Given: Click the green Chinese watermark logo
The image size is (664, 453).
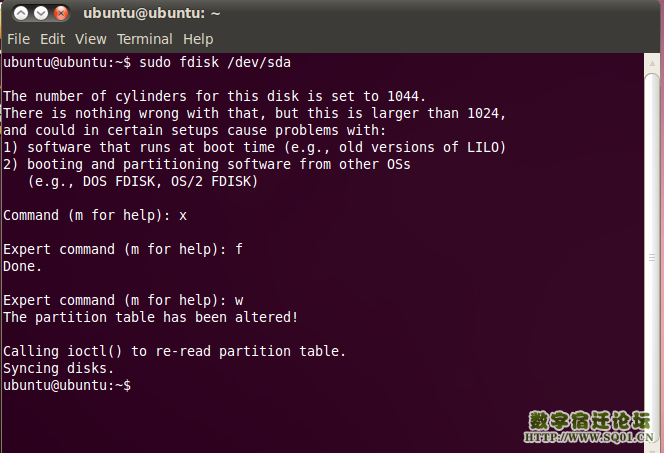Looking at the screenshot, I should pos(589,420).
